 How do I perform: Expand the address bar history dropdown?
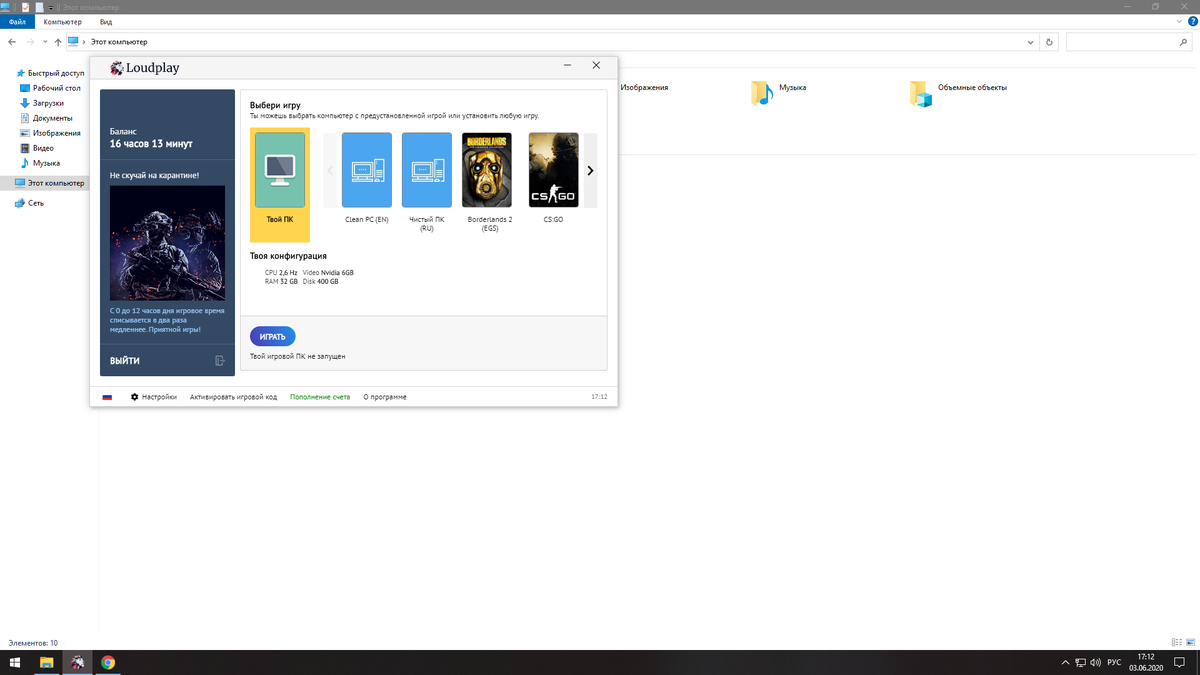click(1031, 42)
